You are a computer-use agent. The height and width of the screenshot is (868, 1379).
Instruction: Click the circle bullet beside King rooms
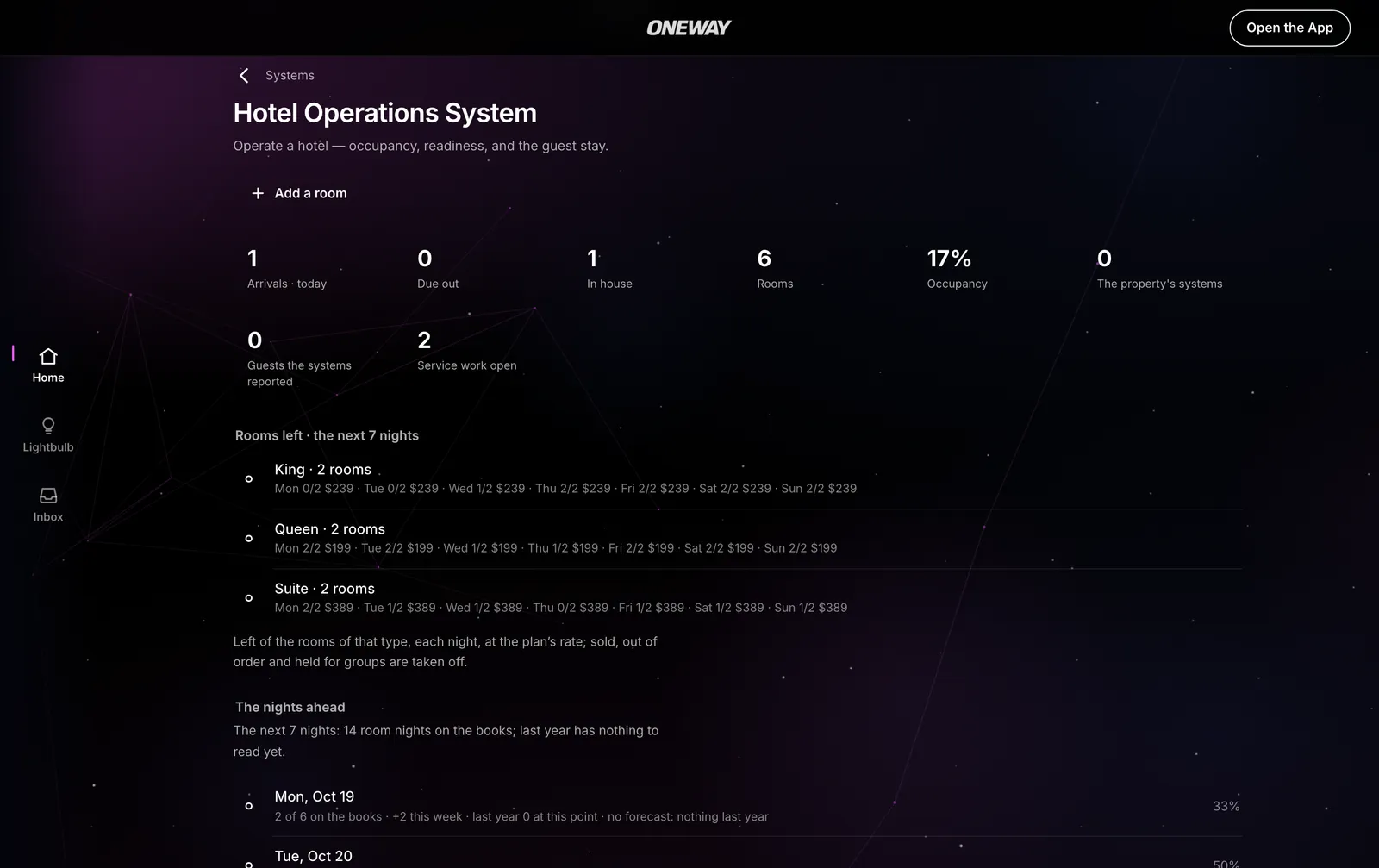click(x=249, y=478)
